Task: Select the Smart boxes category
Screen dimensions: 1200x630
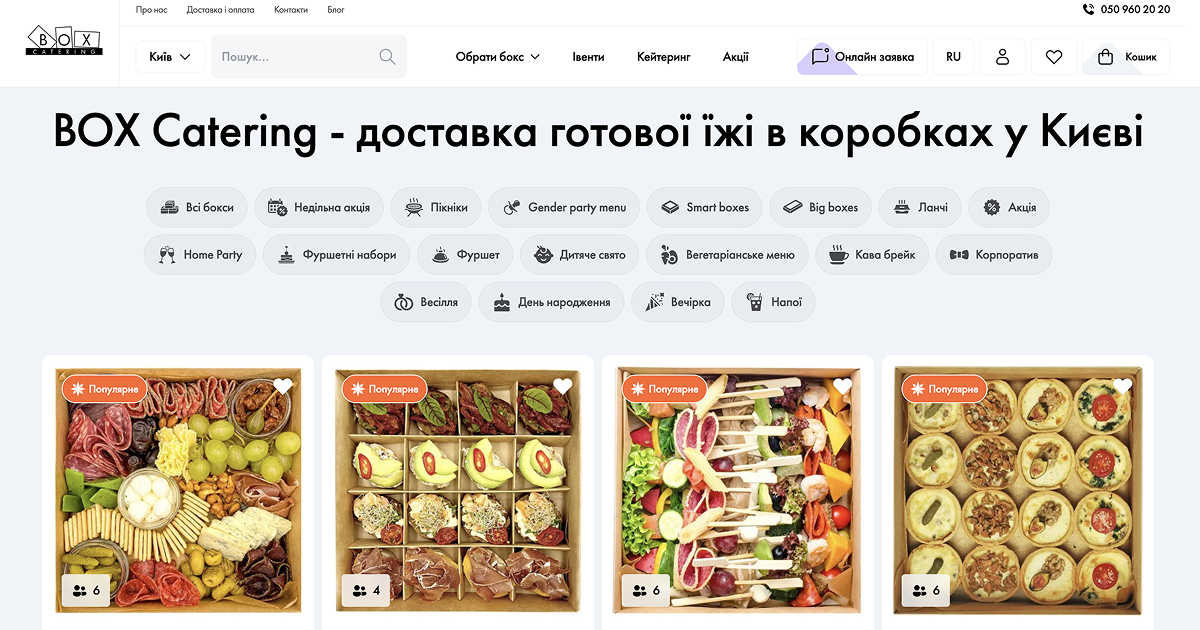Action: click(x=705, y=207)
